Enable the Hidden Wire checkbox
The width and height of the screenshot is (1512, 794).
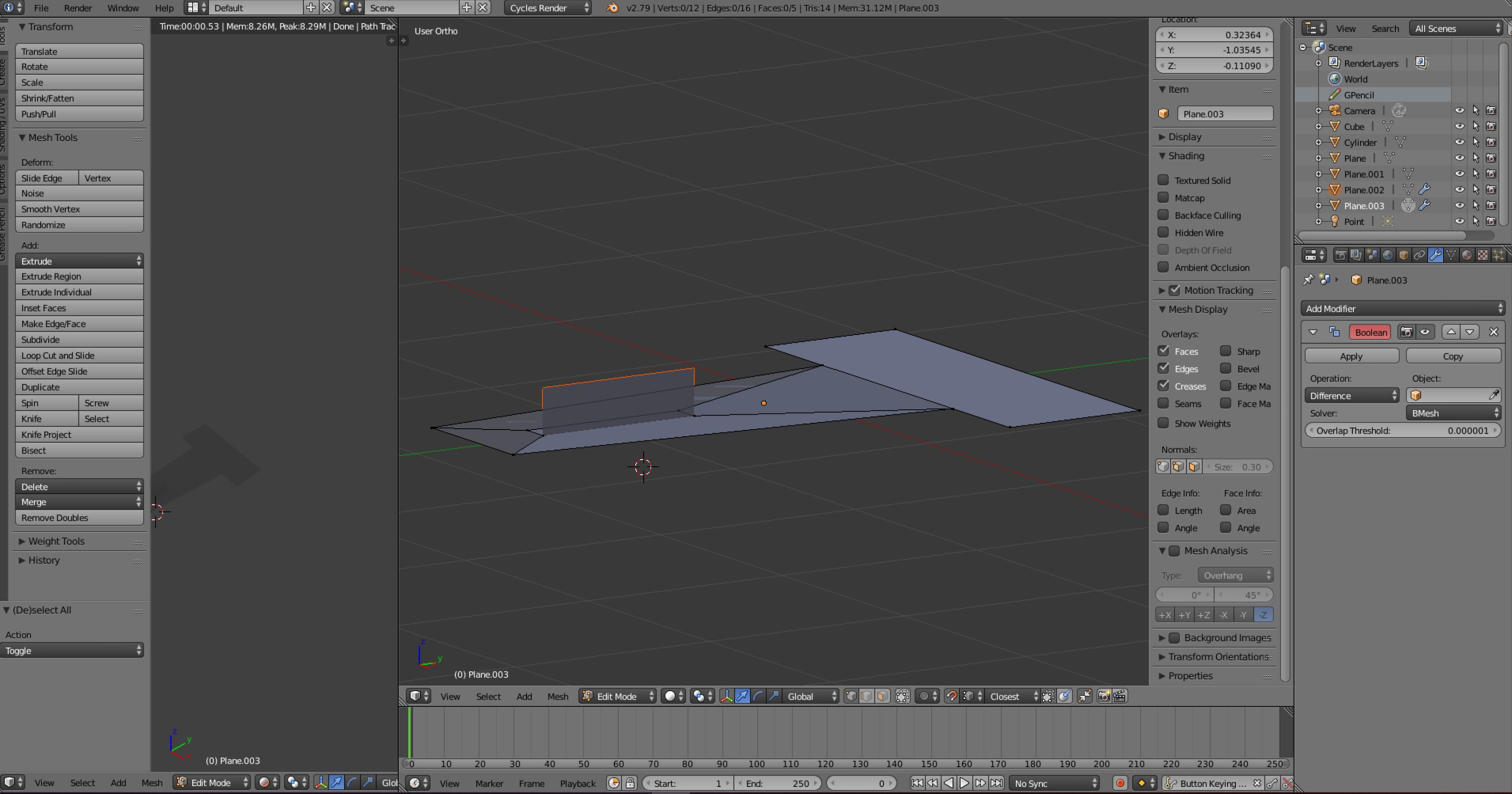pyautogui.click(x=1163, y=233)
